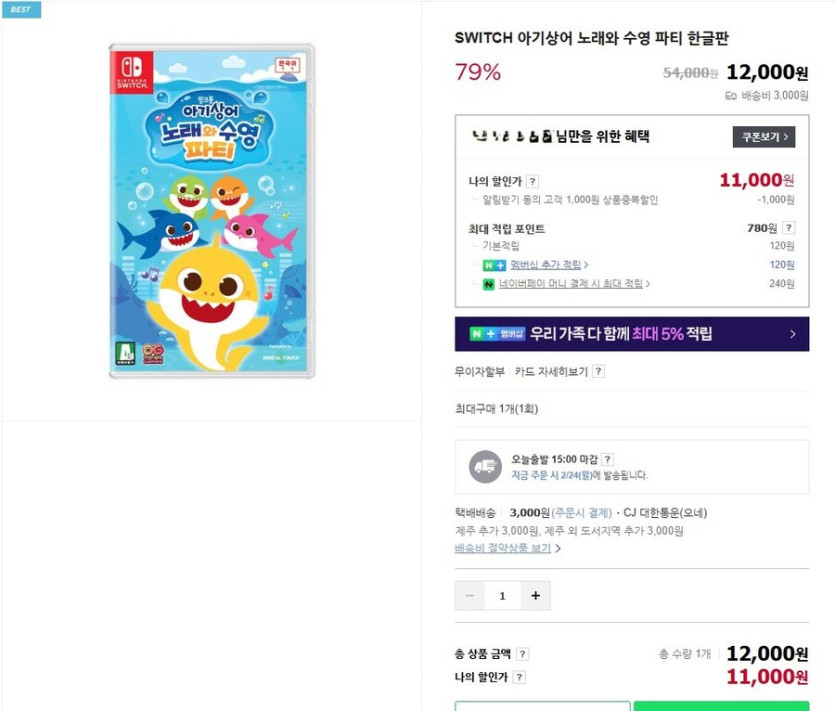
Task: Click the BEST badge label
Action: click(21, 9)
